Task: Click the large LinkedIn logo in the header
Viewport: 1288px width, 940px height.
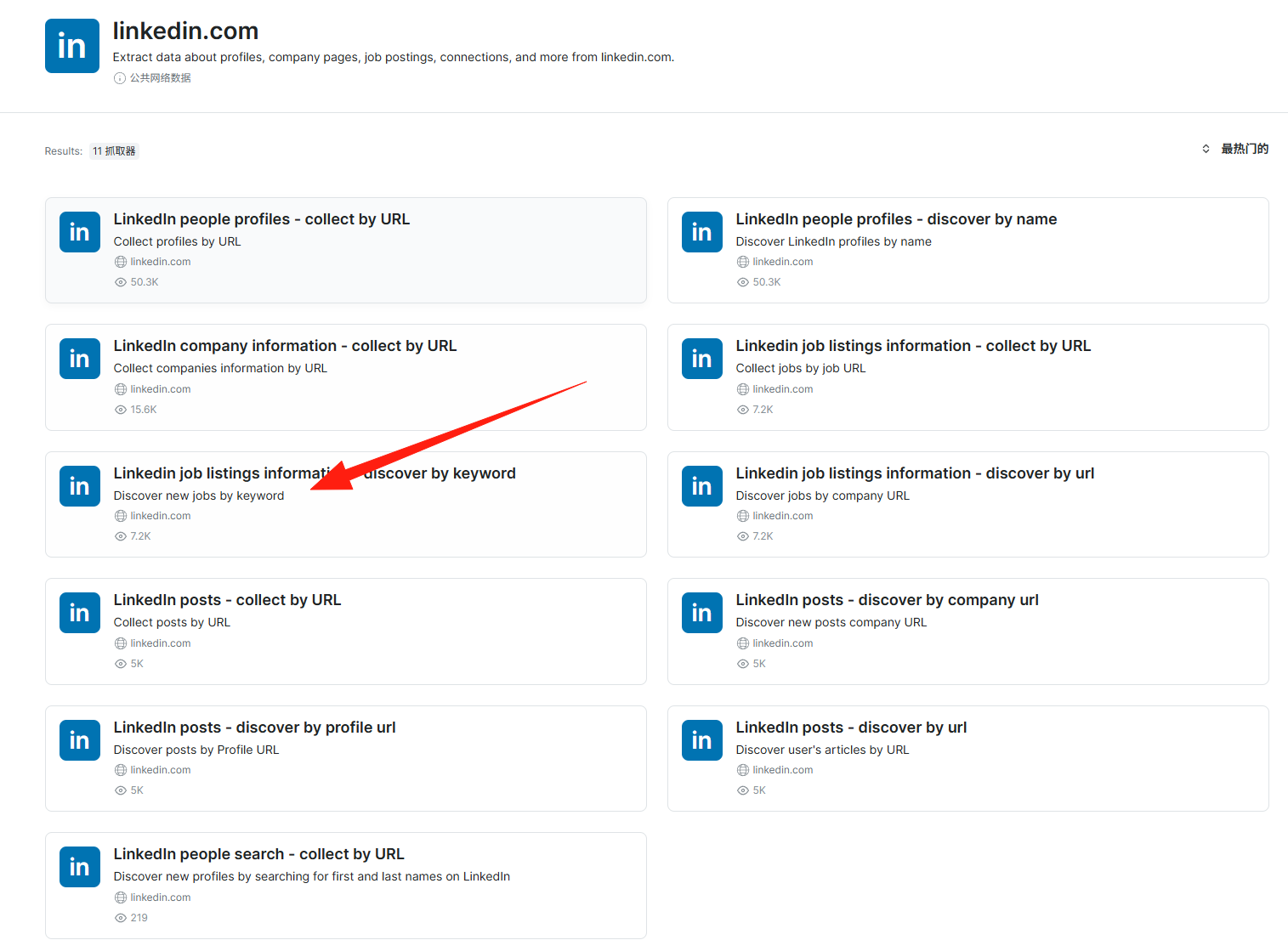Action: pyautogui.click(x=72, y=46)
